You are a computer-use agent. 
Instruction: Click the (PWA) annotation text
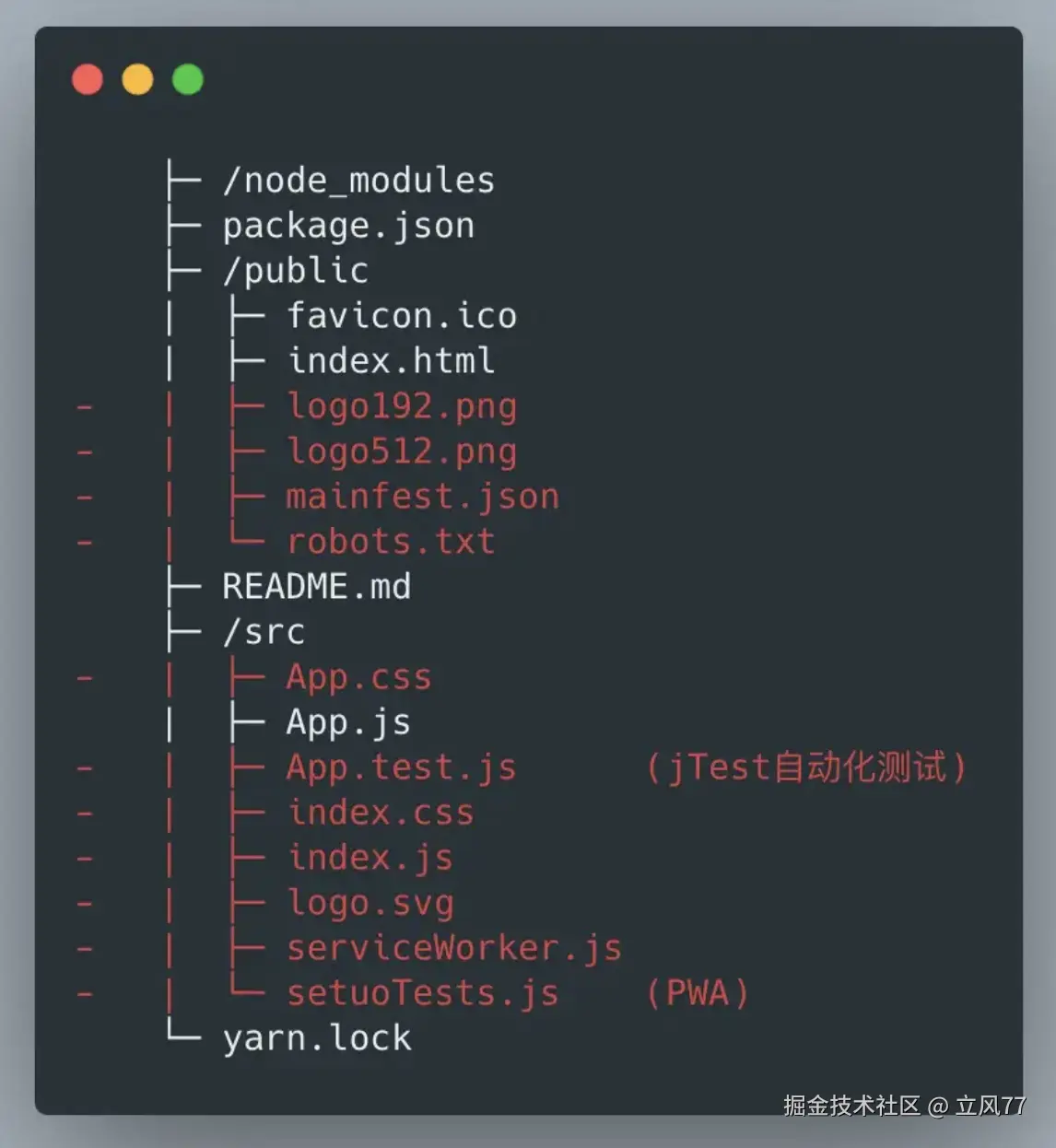click(698, 993)
